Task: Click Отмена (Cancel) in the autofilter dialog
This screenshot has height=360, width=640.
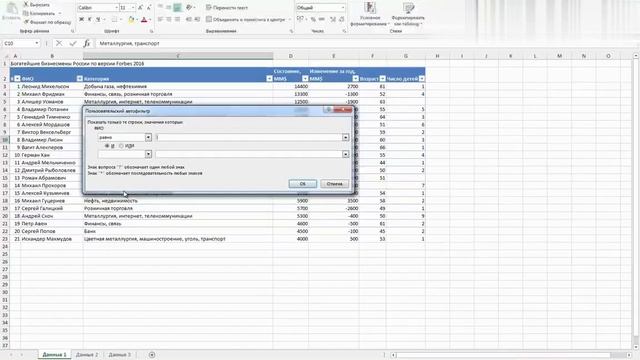Action: (334, 184)
